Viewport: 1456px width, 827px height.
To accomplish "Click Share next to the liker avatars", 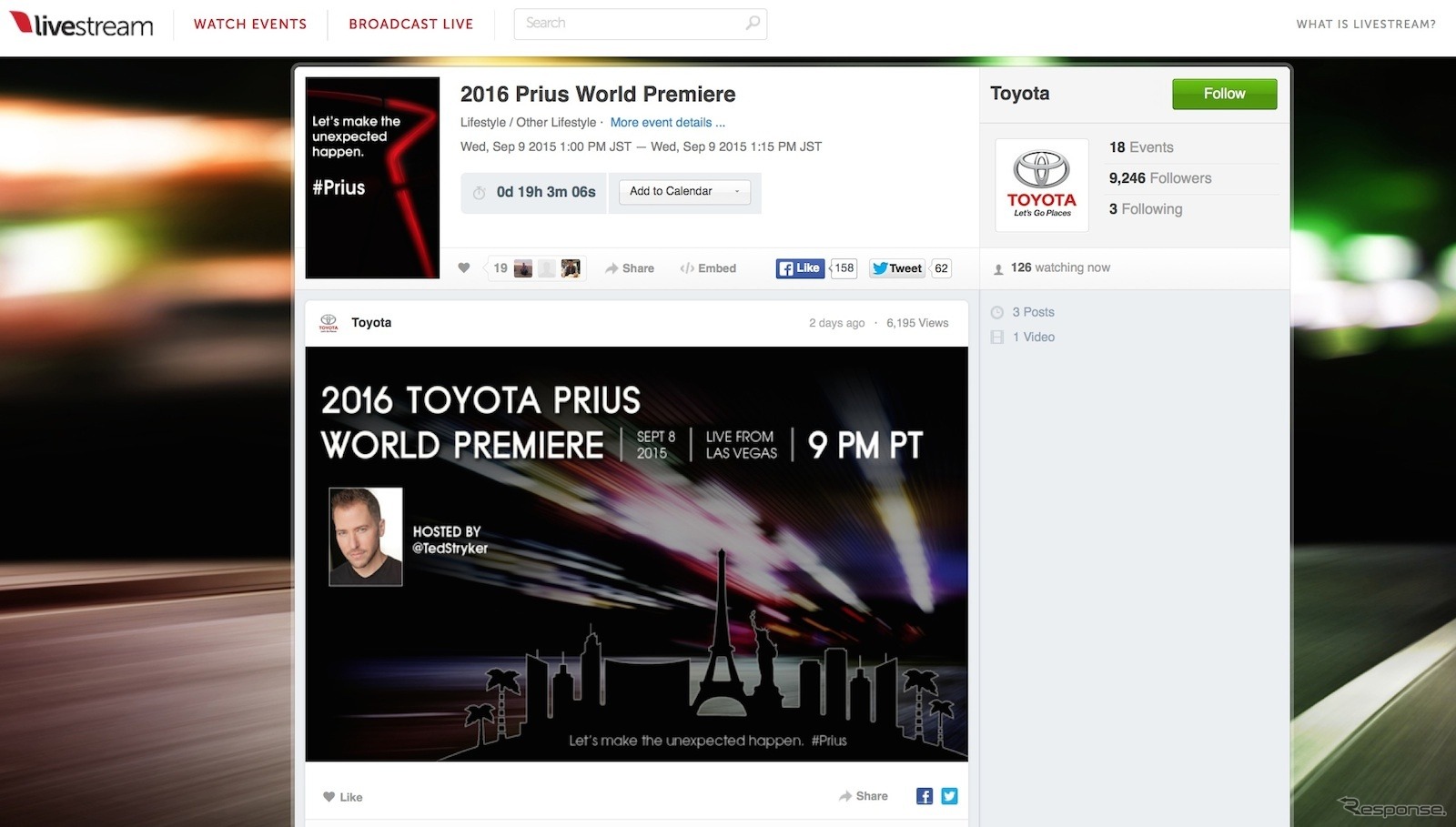I will click(x=630, y=268).
